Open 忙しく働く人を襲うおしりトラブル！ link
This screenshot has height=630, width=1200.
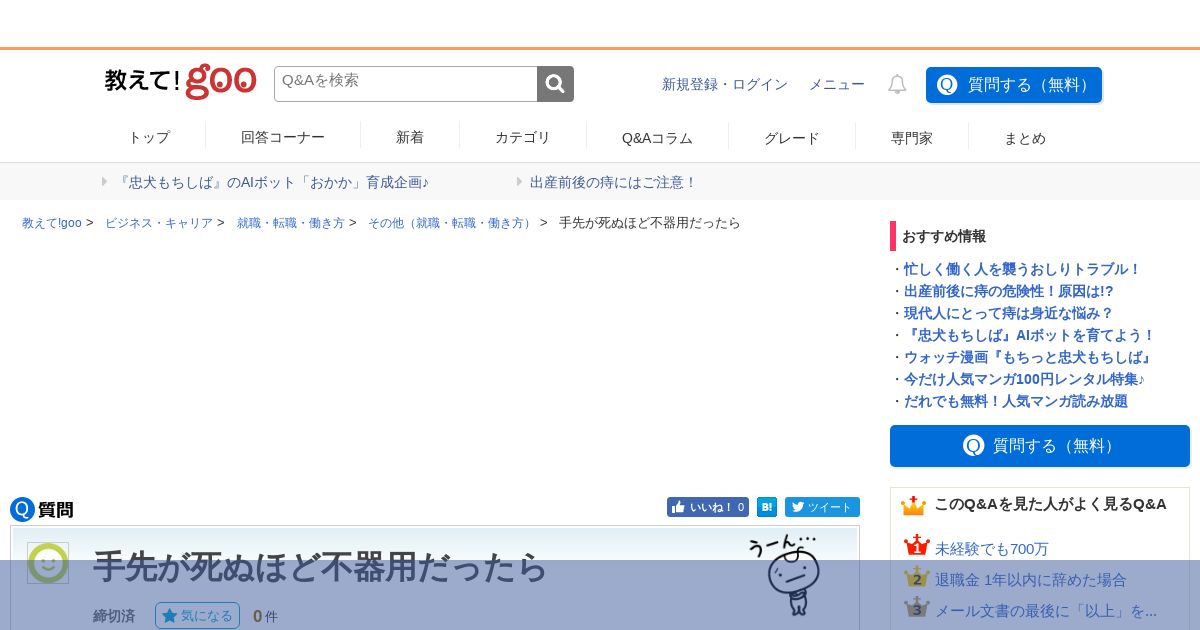click(x=1022, y=269)
